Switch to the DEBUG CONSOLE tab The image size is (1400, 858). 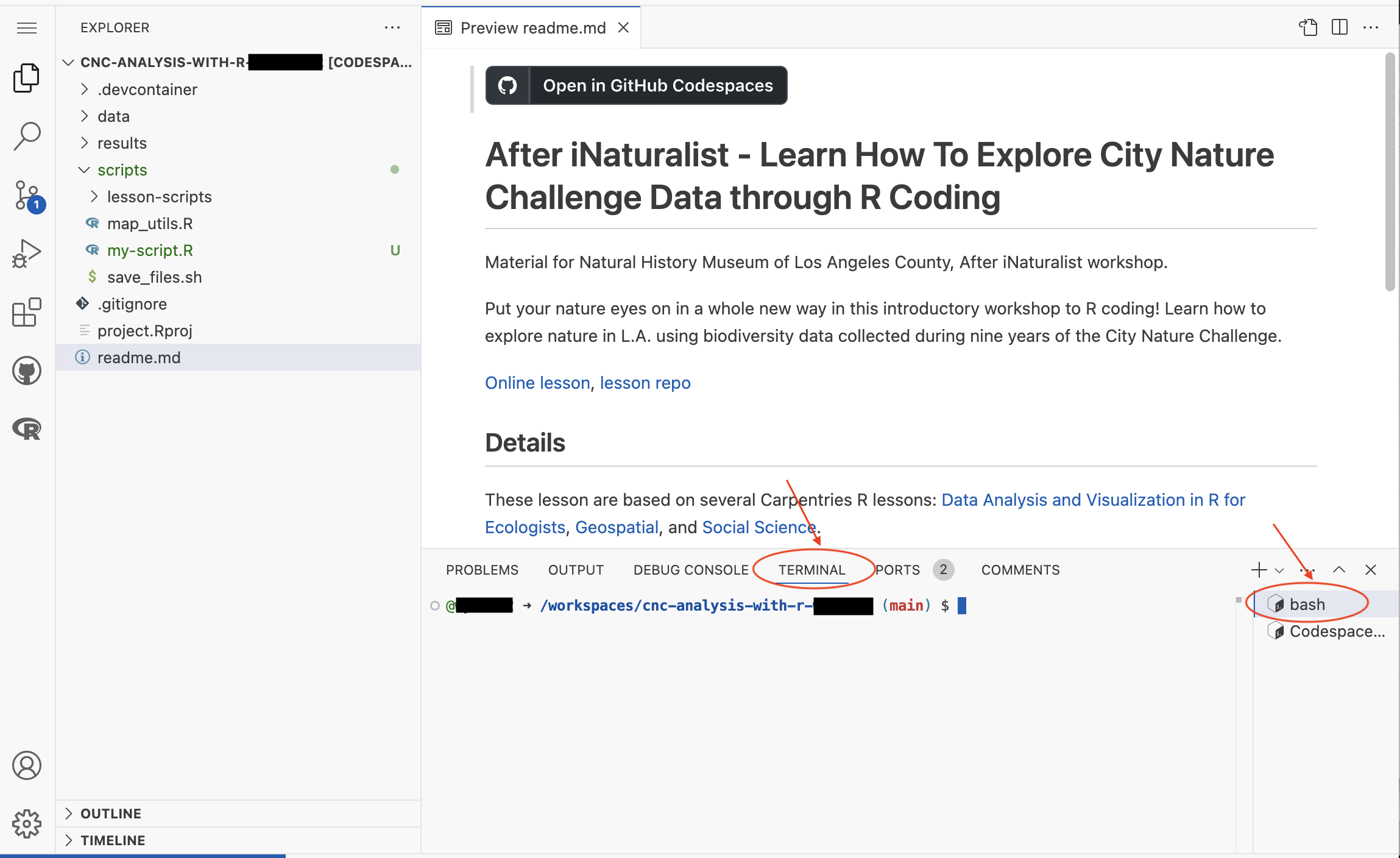coord(691,570)
